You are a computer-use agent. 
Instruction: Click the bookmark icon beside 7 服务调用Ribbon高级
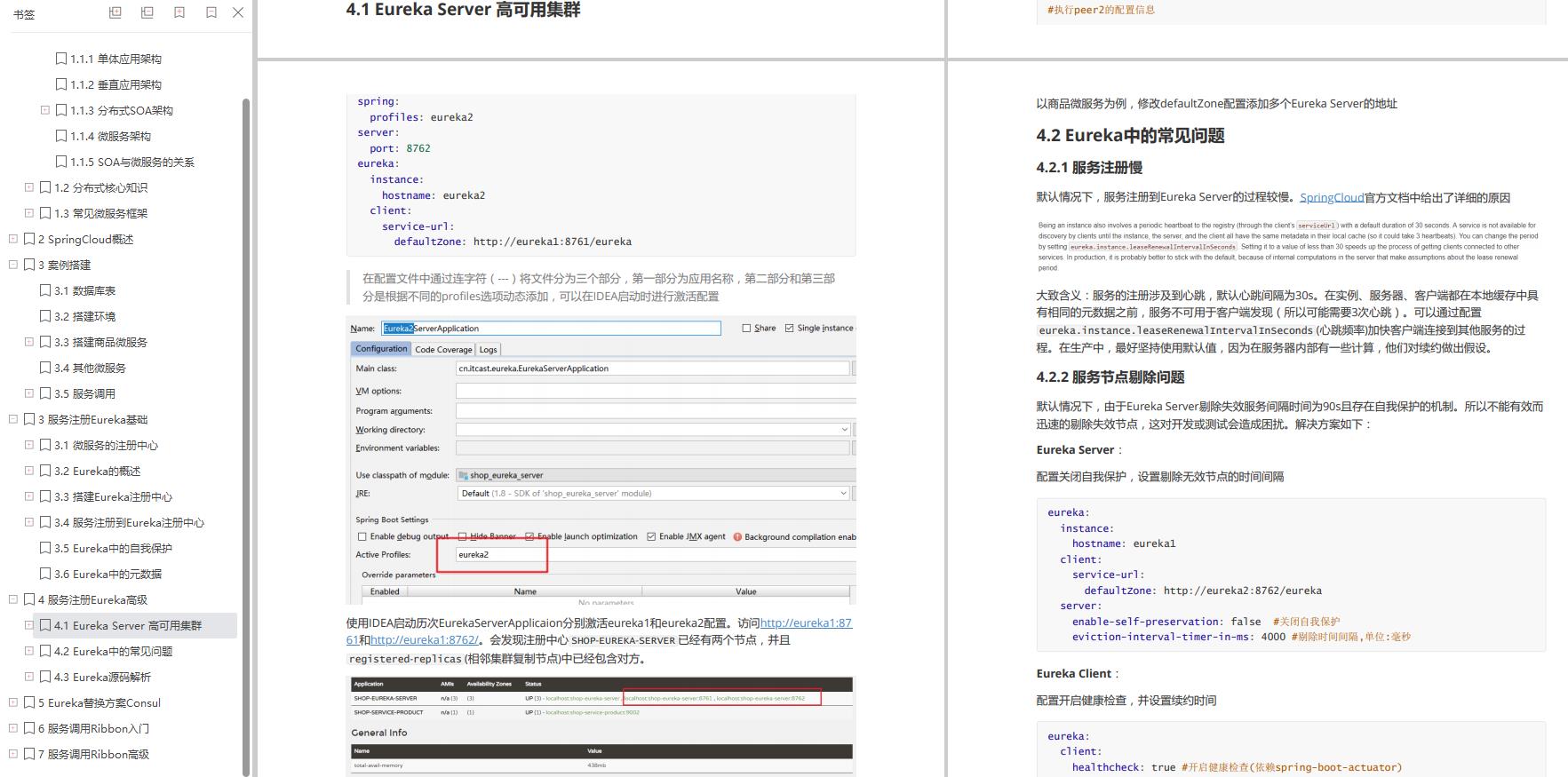point(29,754)
